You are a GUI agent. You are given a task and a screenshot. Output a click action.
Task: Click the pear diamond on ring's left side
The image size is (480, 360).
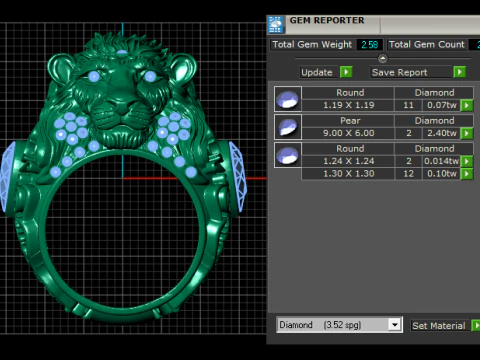coord(7,176)
